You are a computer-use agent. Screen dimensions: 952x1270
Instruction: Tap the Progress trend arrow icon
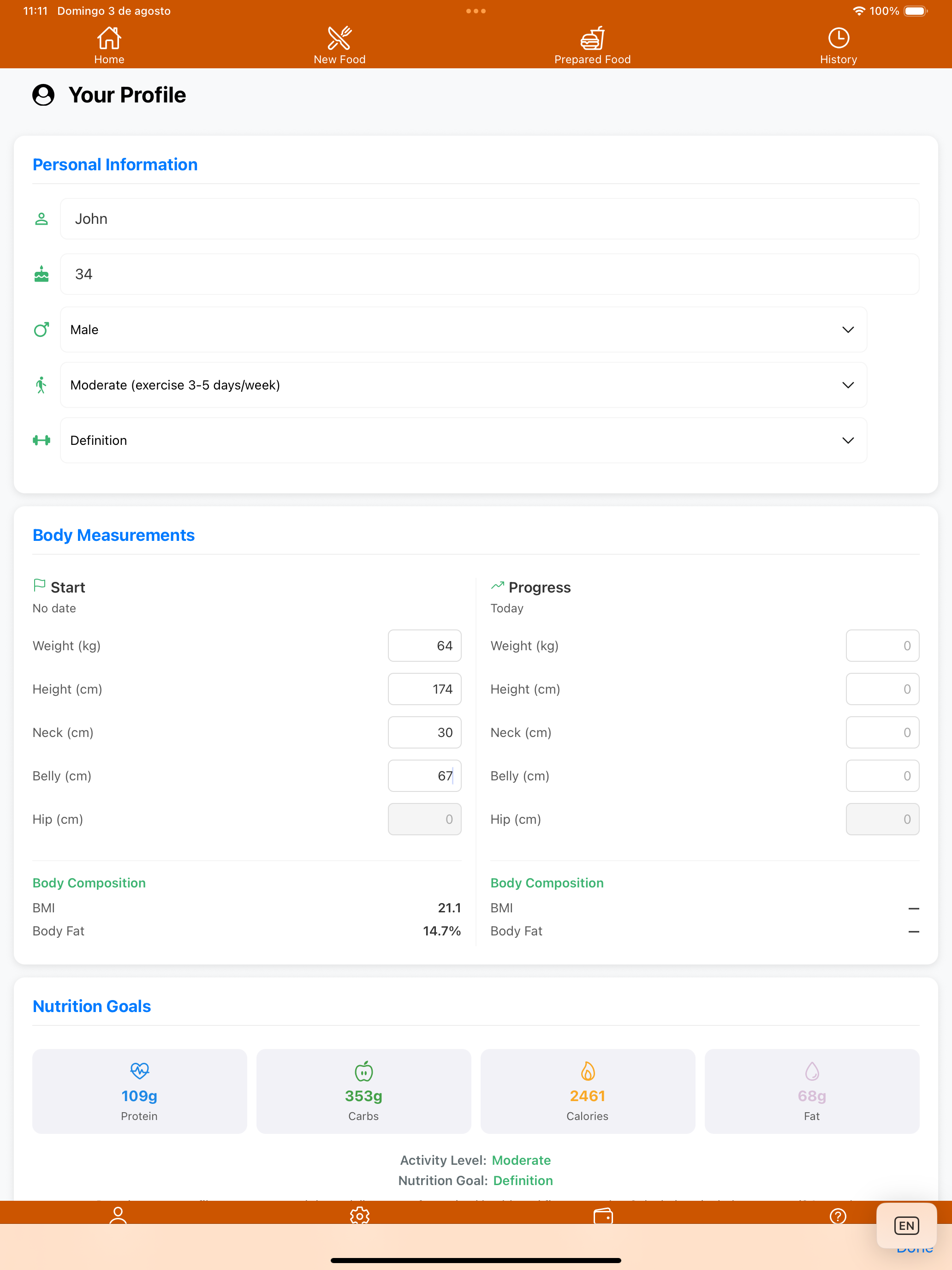pyautogui.click(x=498, y=586)
